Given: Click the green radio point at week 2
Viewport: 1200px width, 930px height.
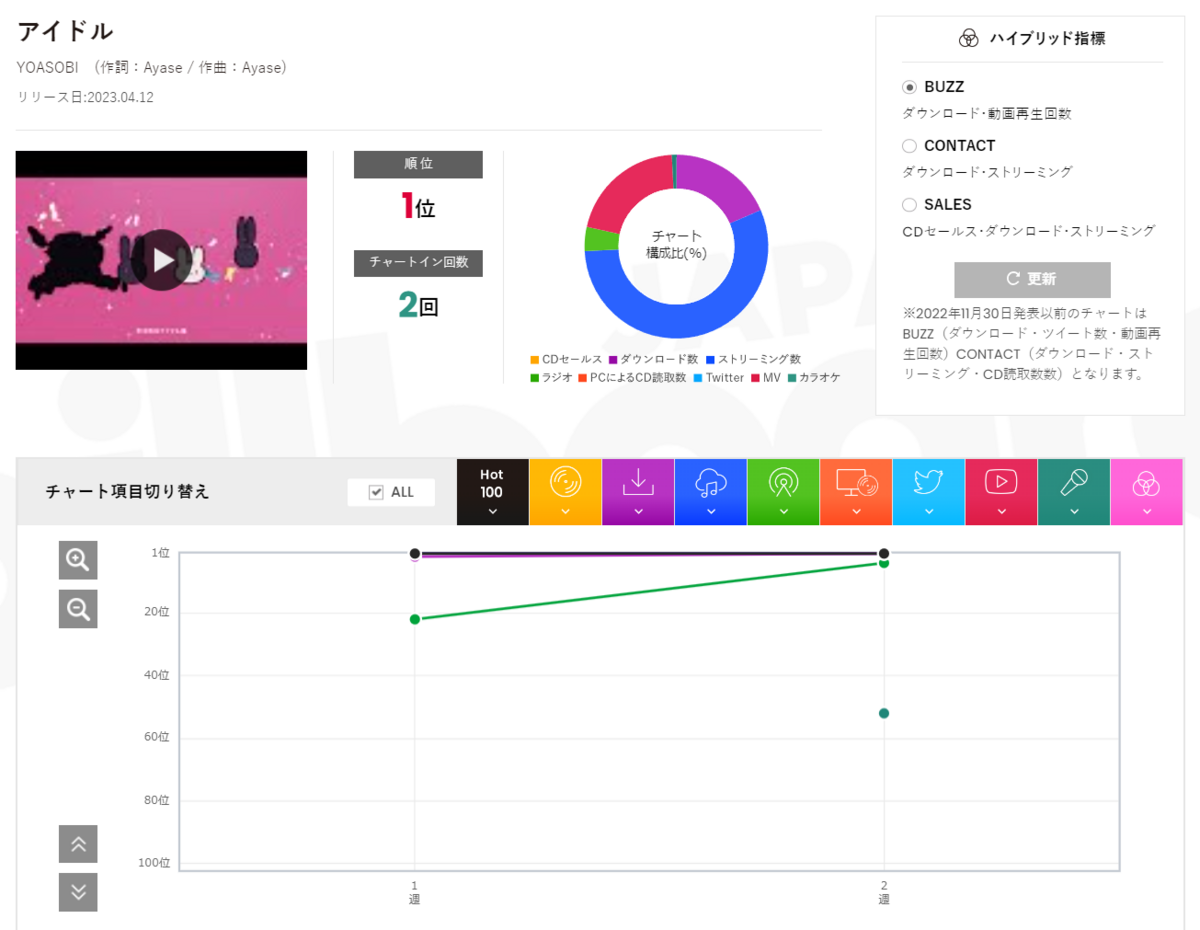Looking at the screenshot, I should tap(884, 563).
